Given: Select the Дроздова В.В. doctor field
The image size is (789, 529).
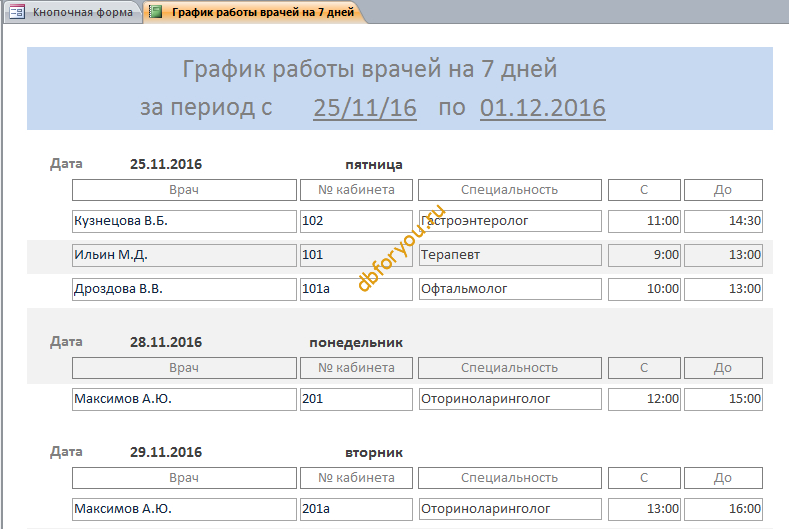Looking at the screenshot, I should click(x=184, y=289).
